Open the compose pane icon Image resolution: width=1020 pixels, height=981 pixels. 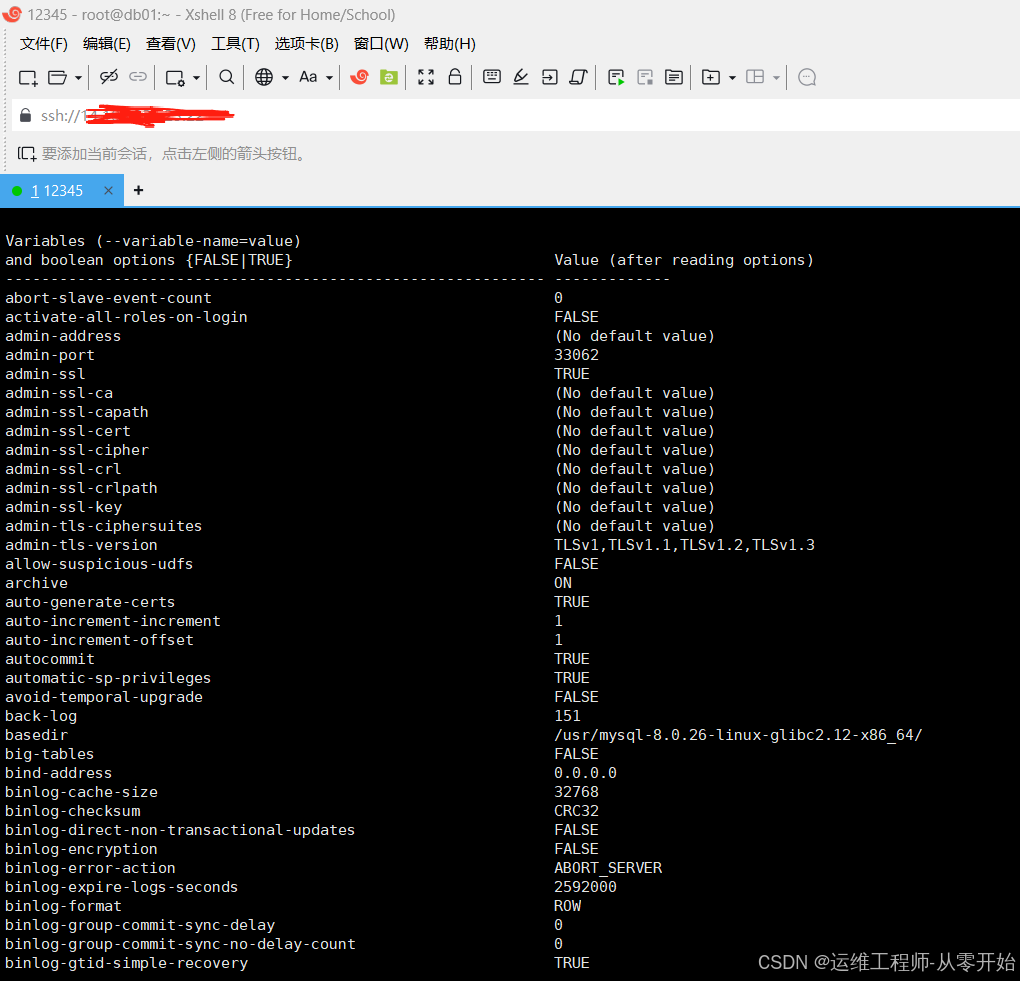pos(673,77)
